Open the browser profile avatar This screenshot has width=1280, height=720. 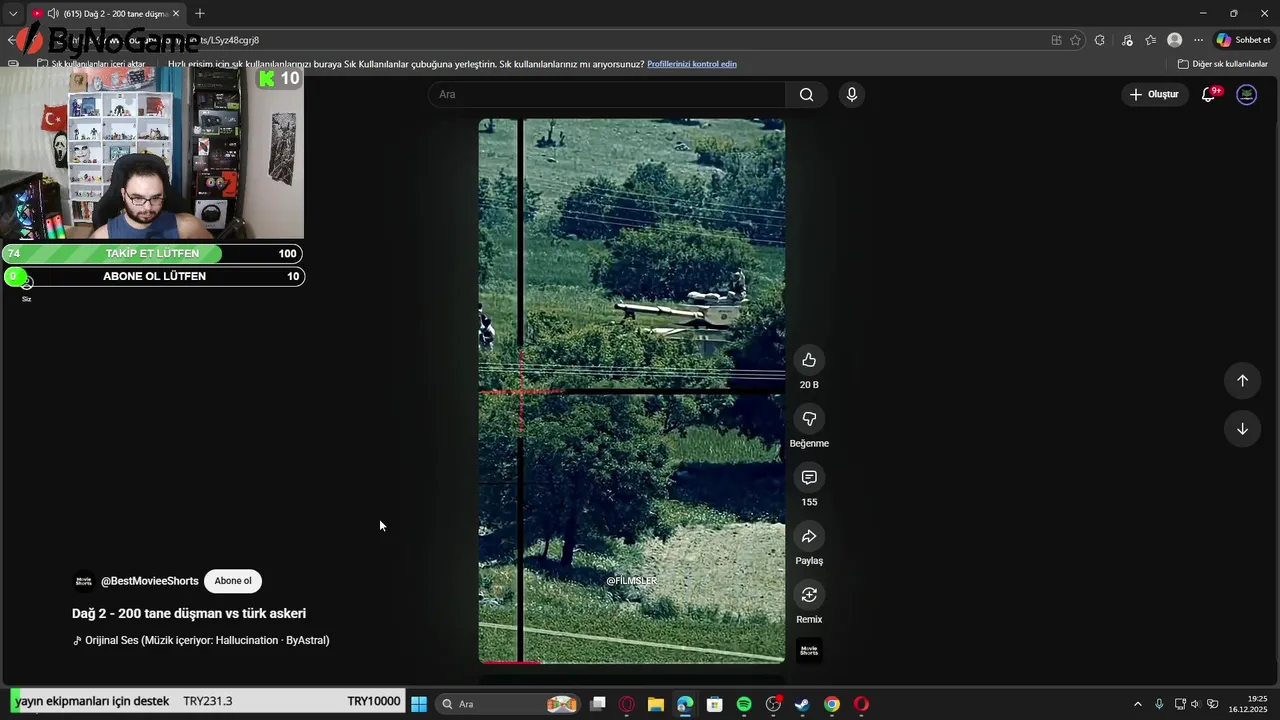(1174, 40)
